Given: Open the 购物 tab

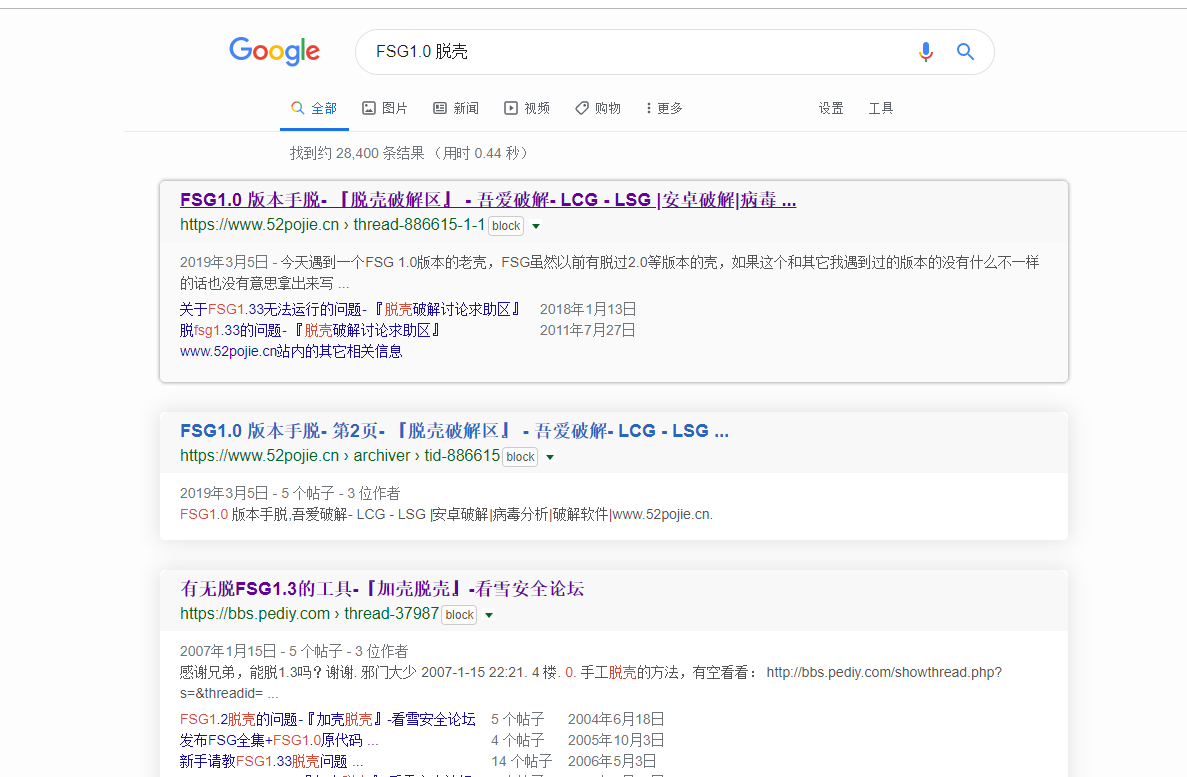Looking at the screenshot, I should (598, 108).
